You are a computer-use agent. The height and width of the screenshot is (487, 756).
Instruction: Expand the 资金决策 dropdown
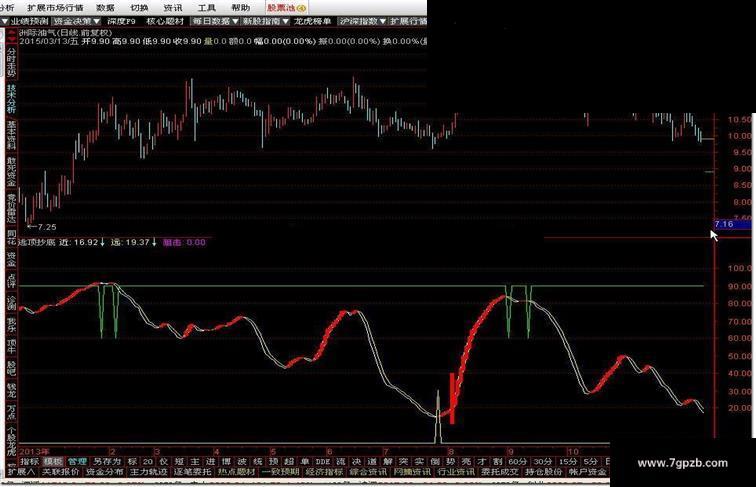click(x=76, y=21)
